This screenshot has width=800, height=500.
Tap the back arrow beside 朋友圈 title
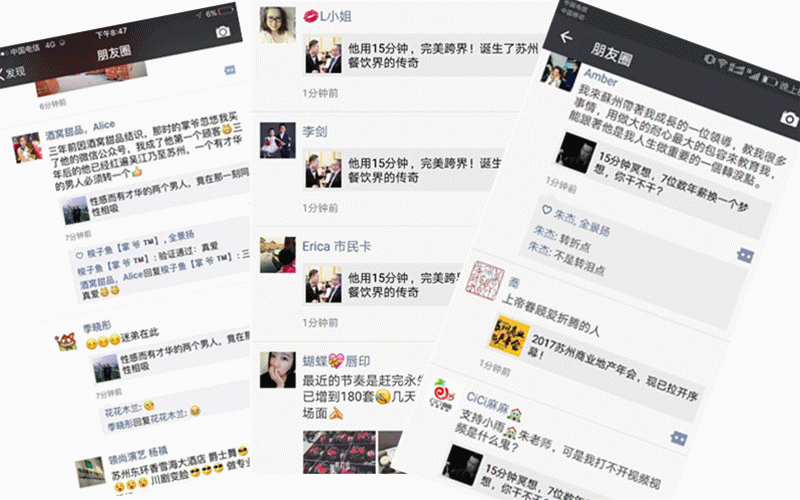coord(566,37)
